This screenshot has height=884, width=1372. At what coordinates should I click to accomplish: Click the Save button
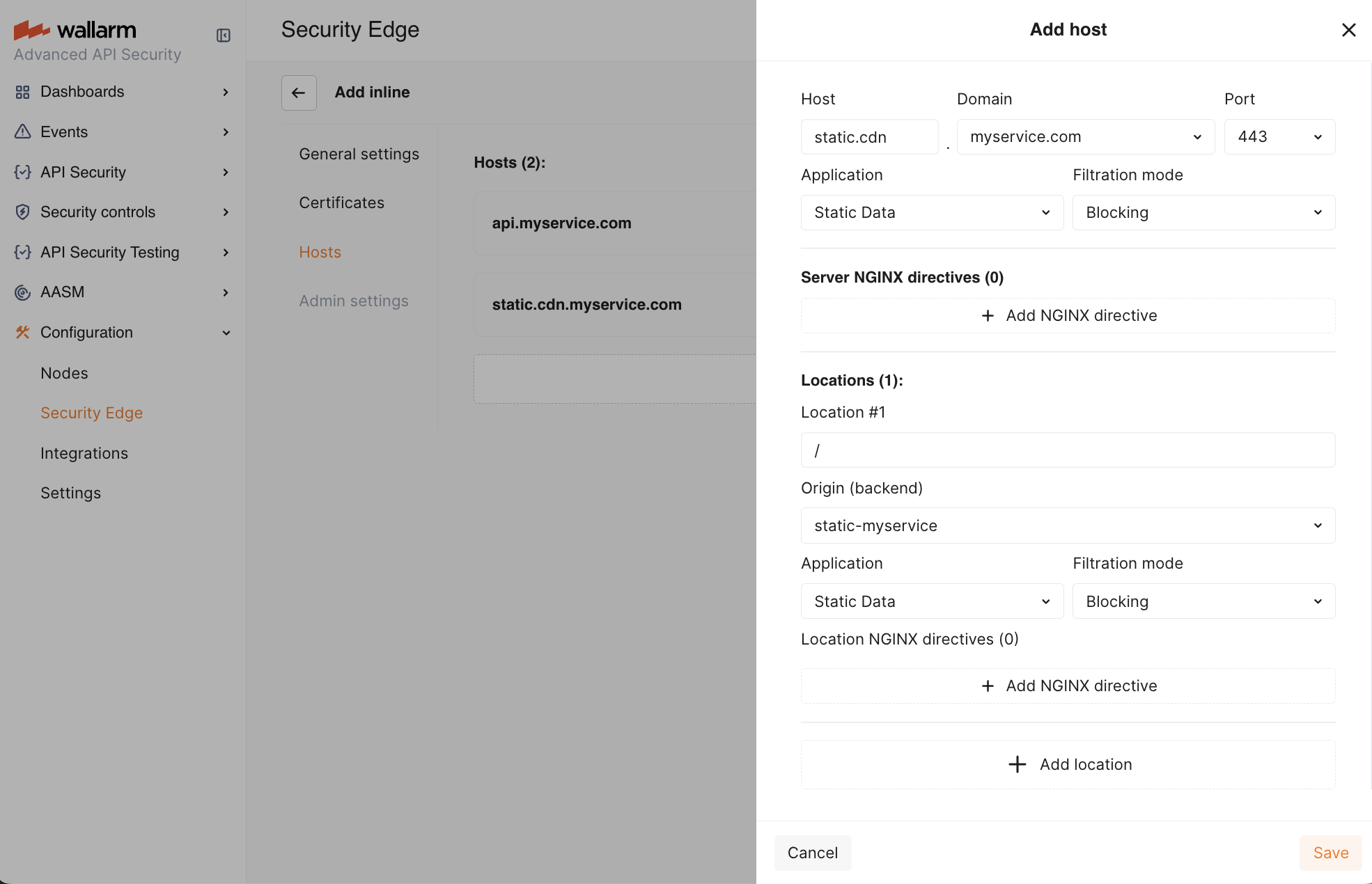[1330, 853]
